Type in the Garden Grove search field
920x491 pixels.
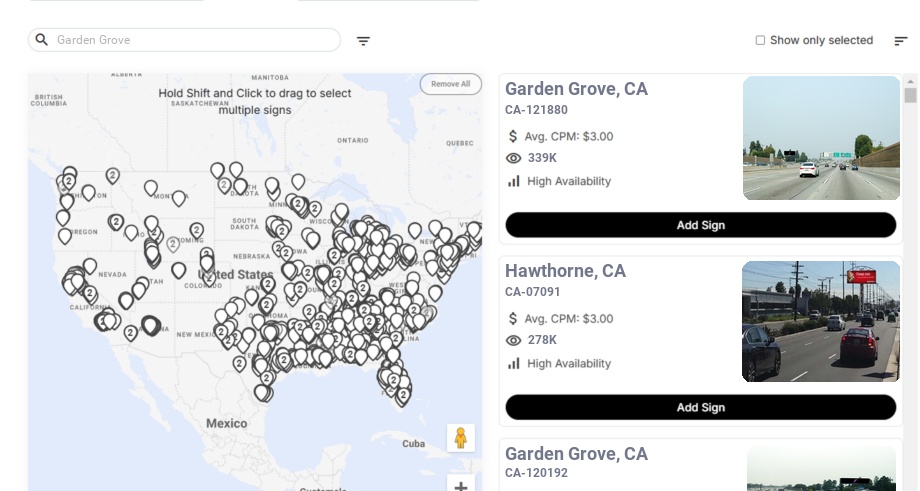pyautogui.click(x=195, y=40)
